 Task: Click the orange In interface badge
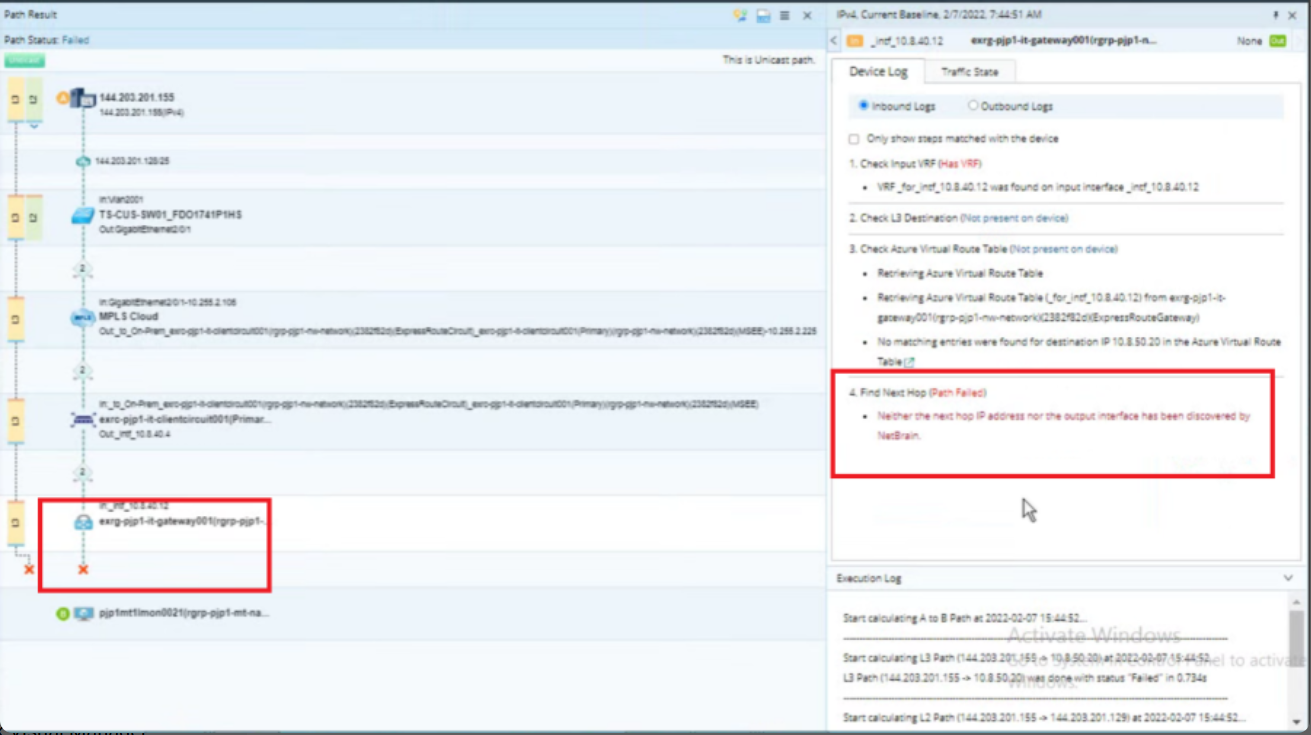(x=854, y=41)
